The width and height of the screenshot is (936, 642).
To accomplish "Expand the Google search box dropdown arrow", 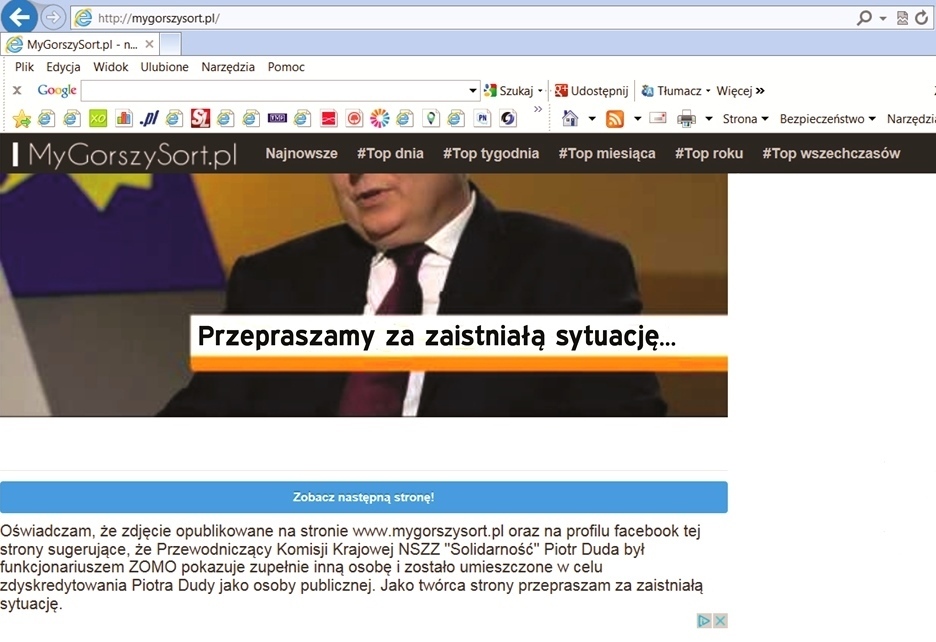I will coord(473,91).
